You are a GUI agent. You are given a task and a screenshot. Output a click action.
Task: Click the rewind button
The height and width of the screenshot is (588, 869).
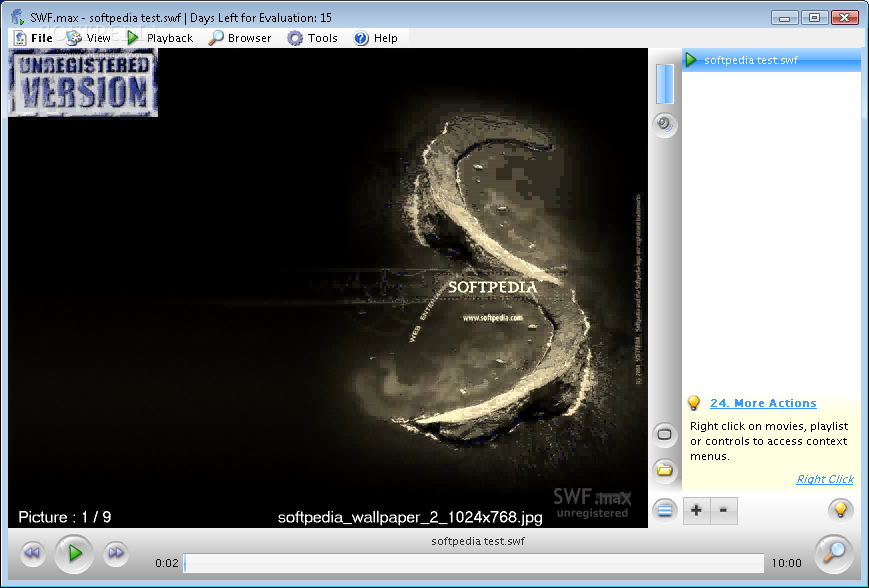tap(33, 553)
